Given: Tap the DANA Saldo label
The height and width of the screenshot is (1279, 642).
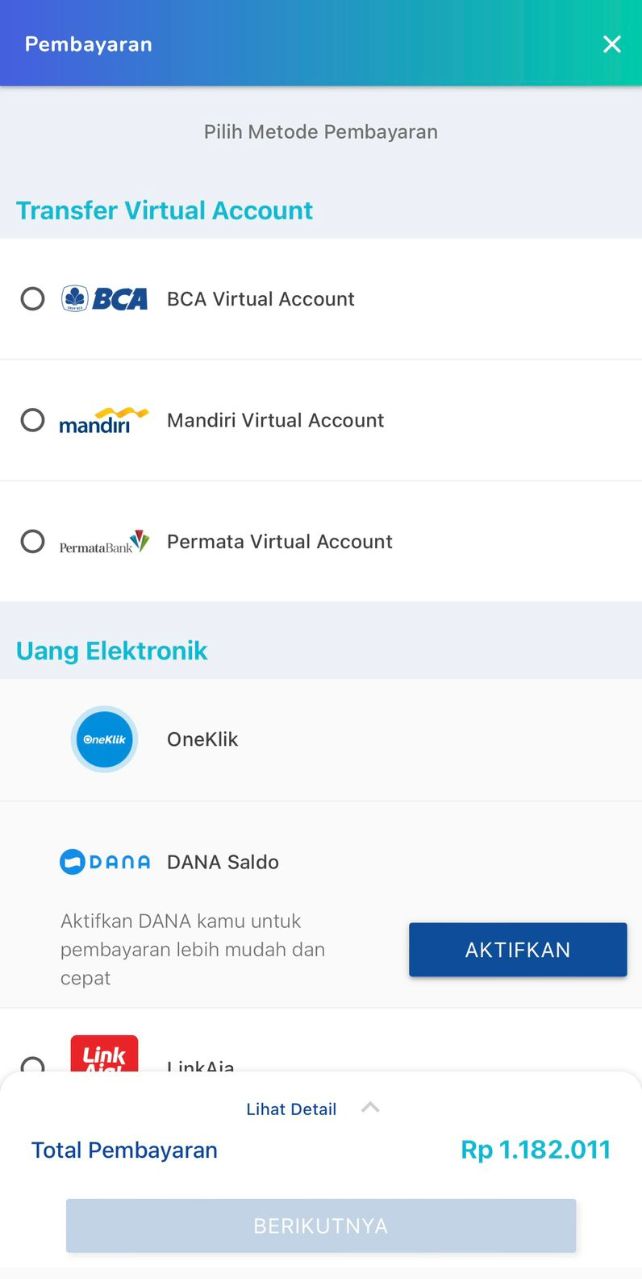Looking at the screenshot, I should coord(223,862).
